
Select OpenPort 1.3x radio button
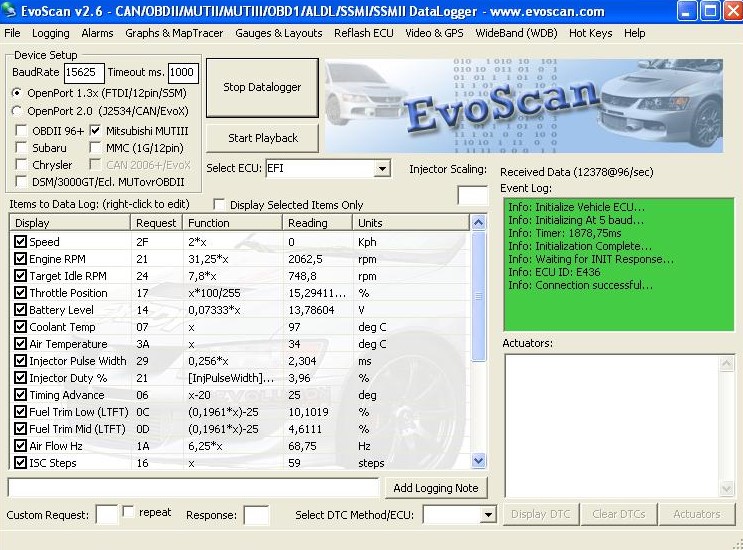(x=17, y=93)
